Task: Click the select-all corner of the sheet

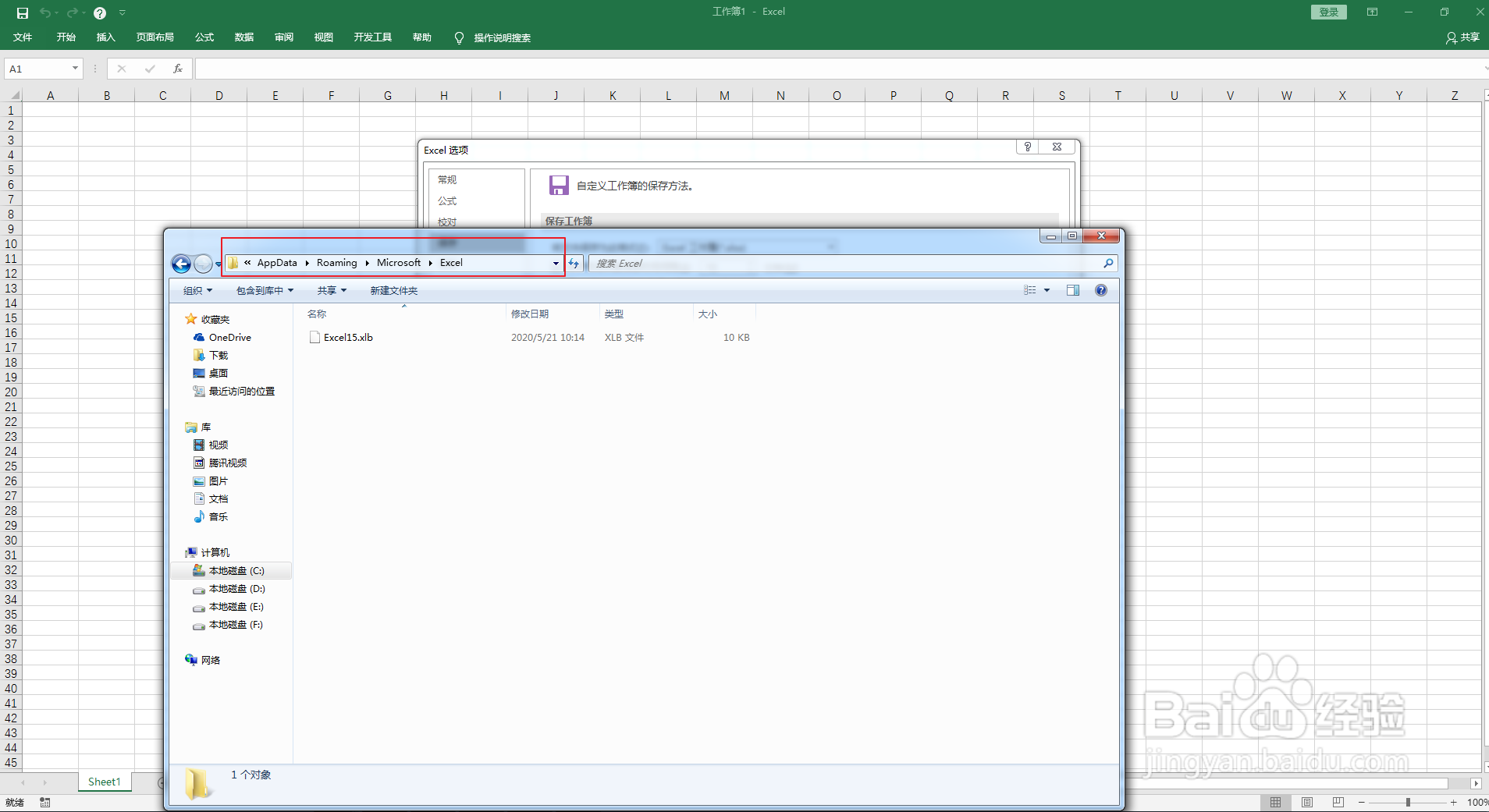Action: pos(13,95)
